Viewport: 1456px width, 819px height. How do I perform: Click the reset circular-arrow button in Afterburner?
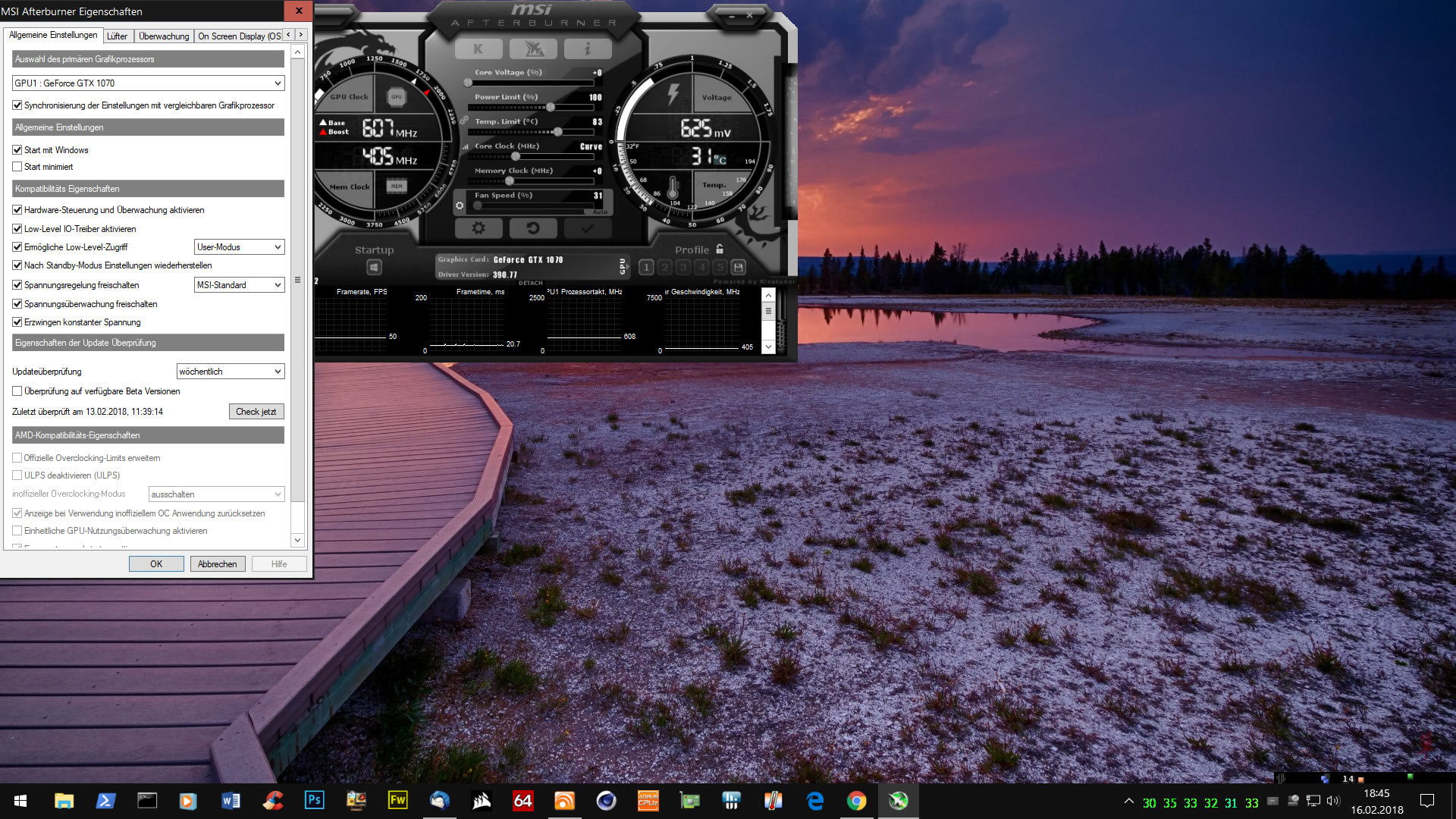(x=532, y=227)
